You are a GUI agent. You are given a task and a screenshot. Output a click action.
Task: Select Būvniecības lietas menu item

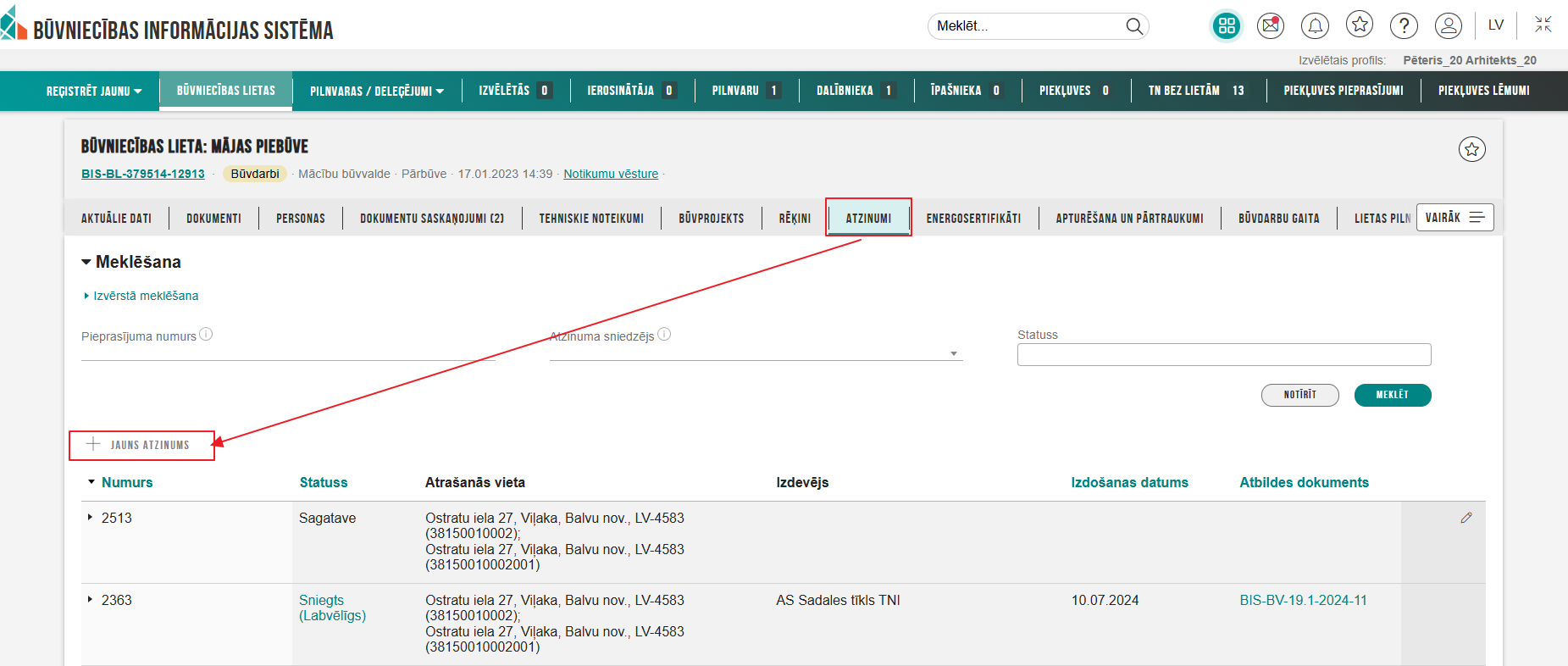point(226,91)
